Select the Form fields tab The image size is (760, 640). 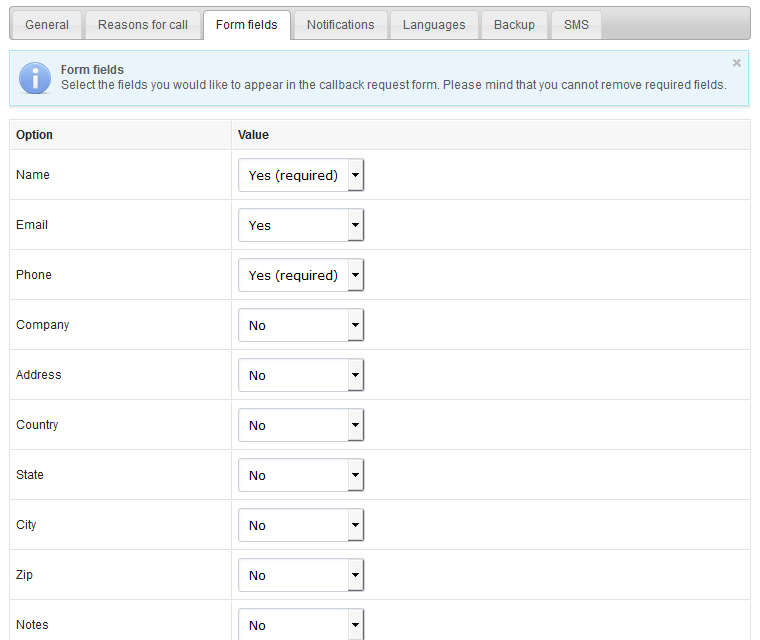[x=247, y=25]
